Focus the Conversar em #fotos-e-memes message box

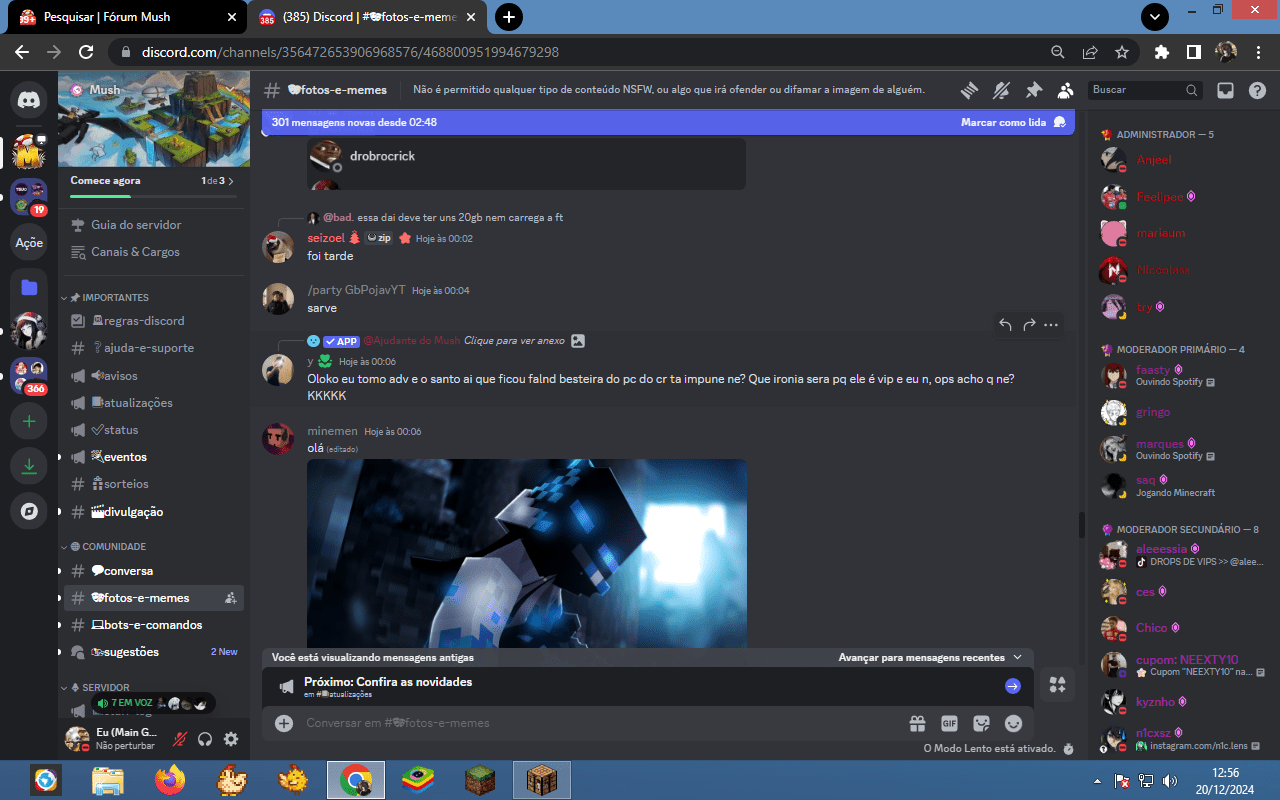[x=600, y=723]
